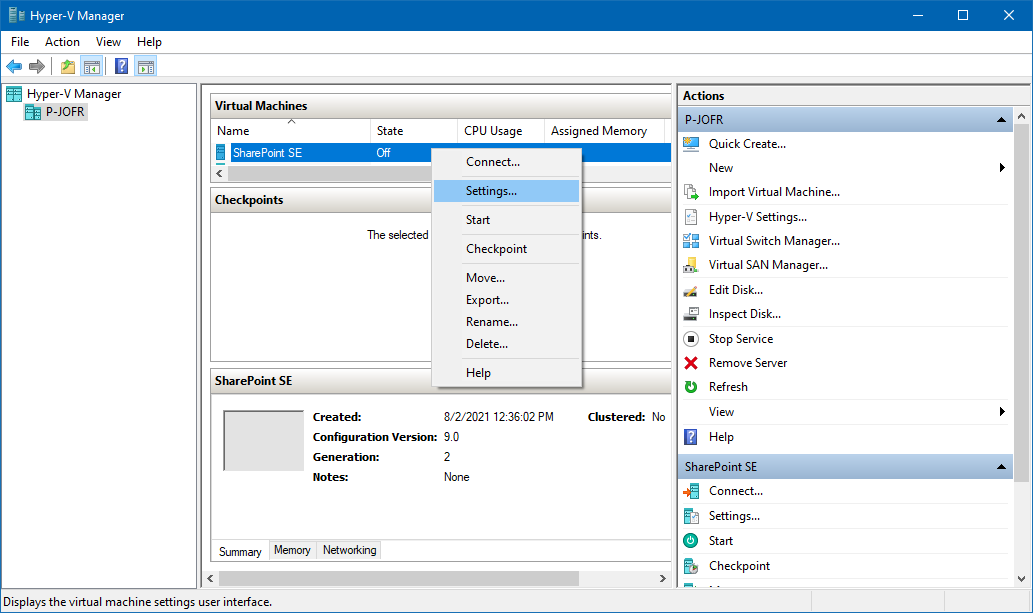Expand the View submenu in Actions
This screenshot has width=1033, height=613.
[x=1001, y=412]
